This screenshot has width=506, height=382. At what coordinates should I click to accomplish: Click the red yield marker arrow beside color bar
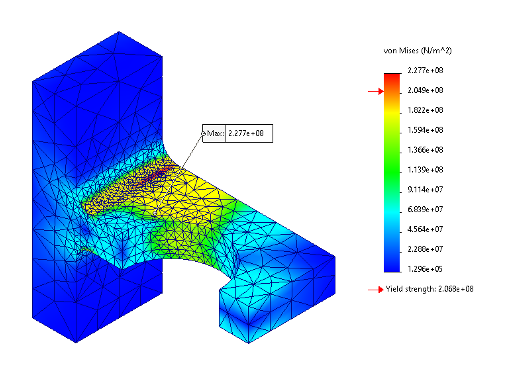(x=376, y=91)
